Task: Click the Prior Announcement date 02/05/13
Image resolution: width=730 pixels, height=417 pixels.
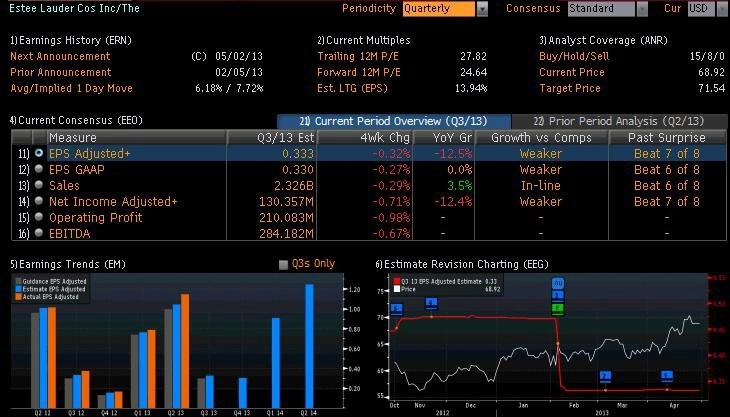Action: click(x=239, y=72)
